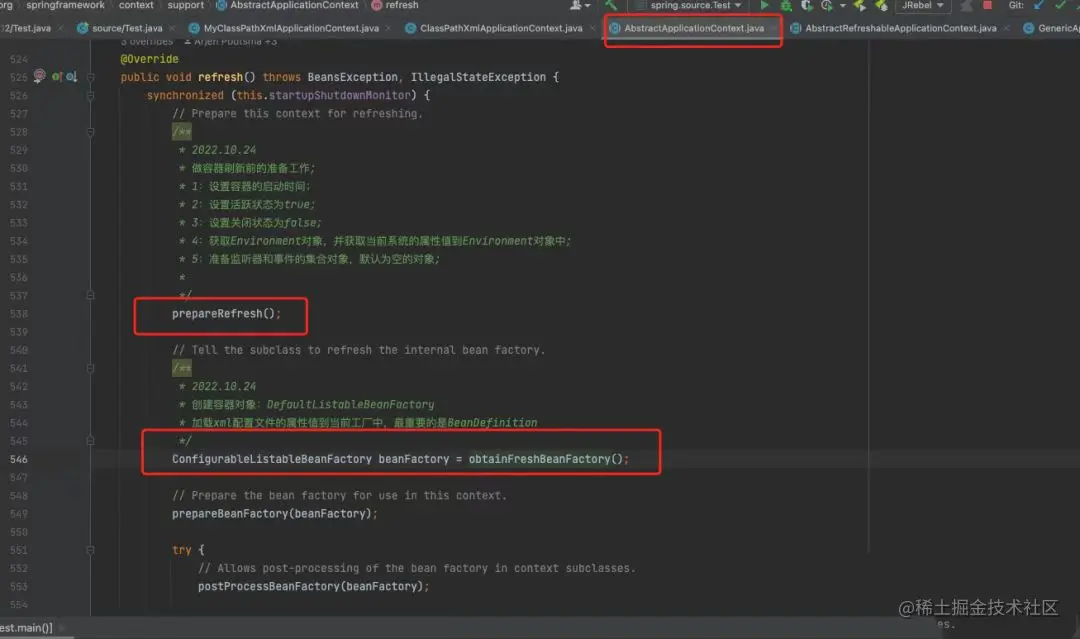Click @Override annotation
This screenshot has height=639, width=1080.
tap(149, 59)
